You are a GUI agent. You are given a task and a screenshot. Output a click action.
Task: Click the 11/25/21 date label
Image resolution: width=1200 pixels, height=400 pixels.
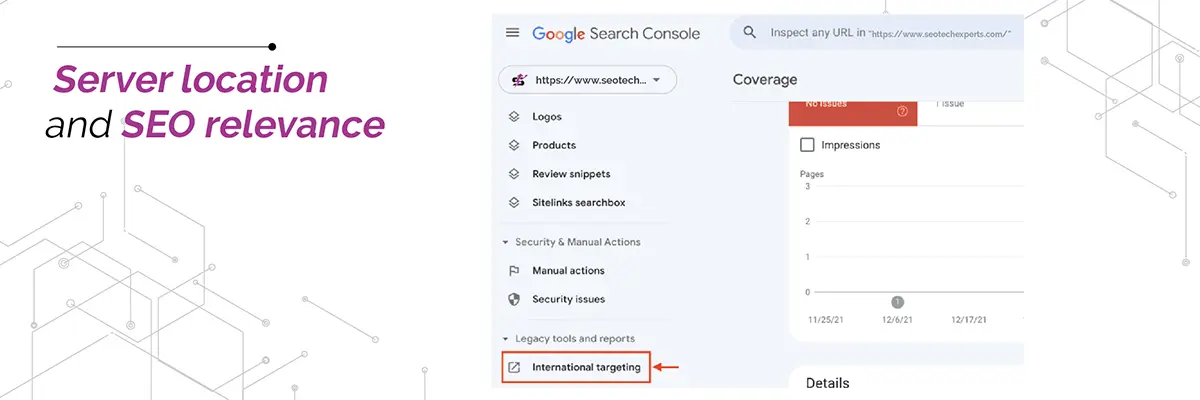coord(827,321)
